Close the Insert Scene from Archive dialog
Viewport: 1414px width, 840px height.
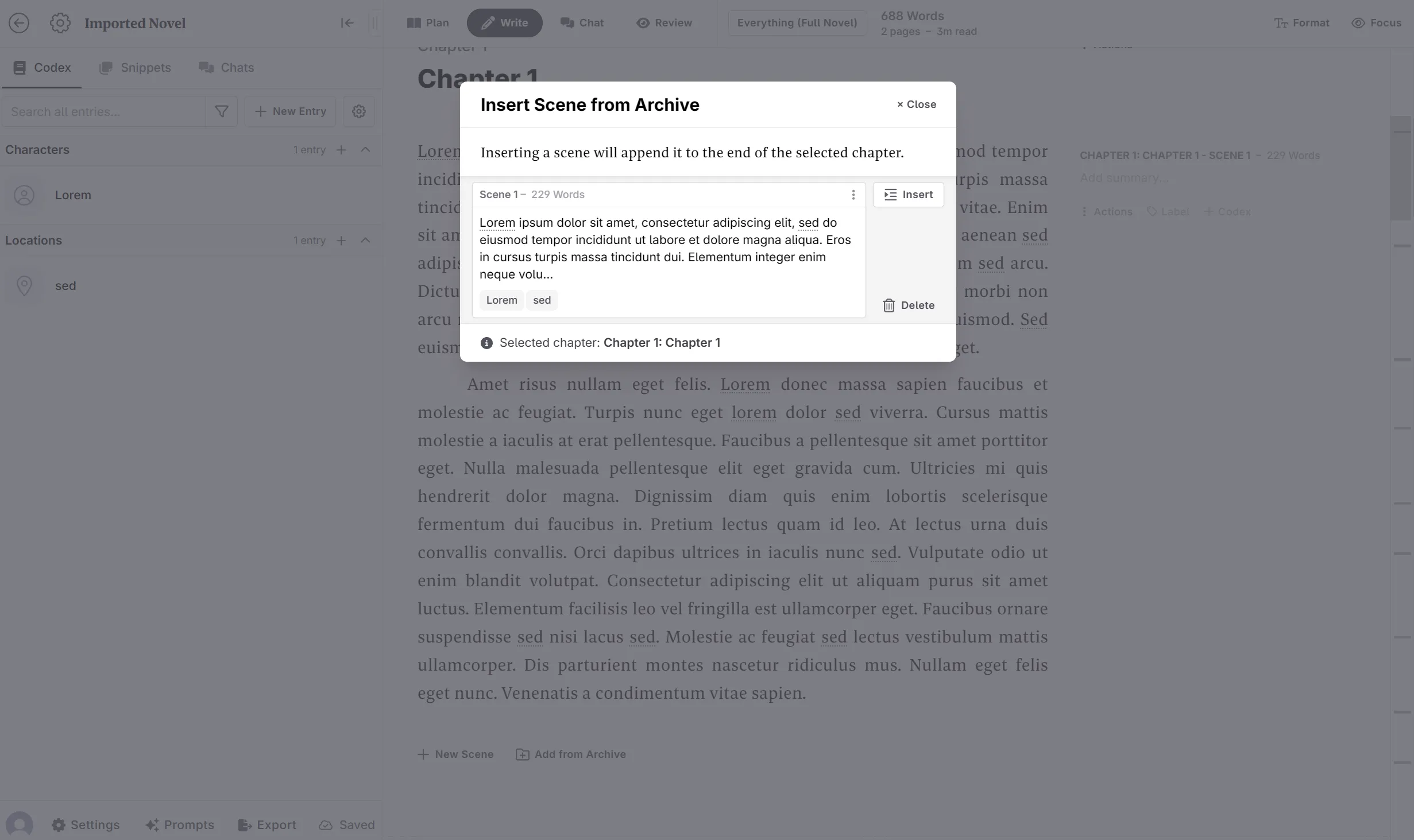[x=915, y=104]
